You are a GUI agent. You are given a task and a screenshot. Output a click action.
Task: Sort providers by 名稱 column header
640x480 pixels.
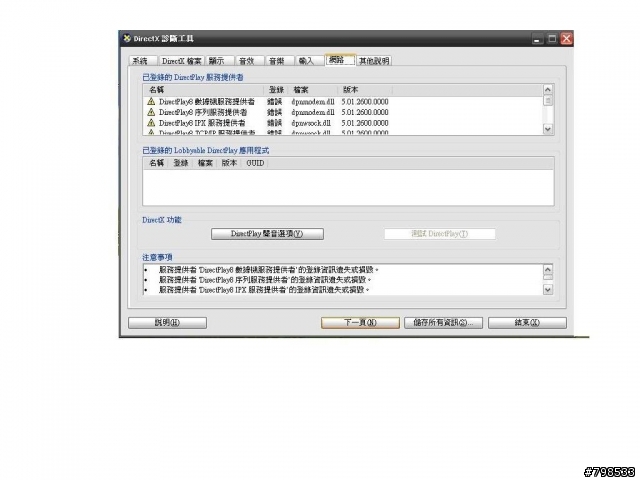(x=203, y=90)
